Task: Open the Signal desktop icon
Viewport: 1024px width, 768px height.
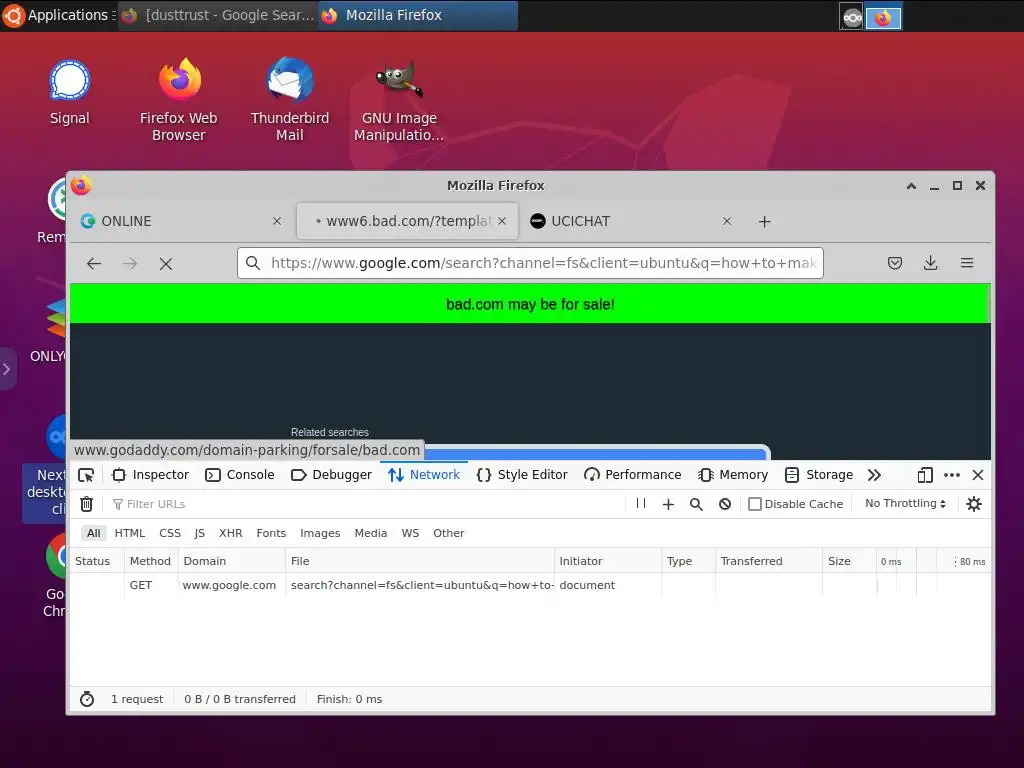Action: click(x=69, y=92)
